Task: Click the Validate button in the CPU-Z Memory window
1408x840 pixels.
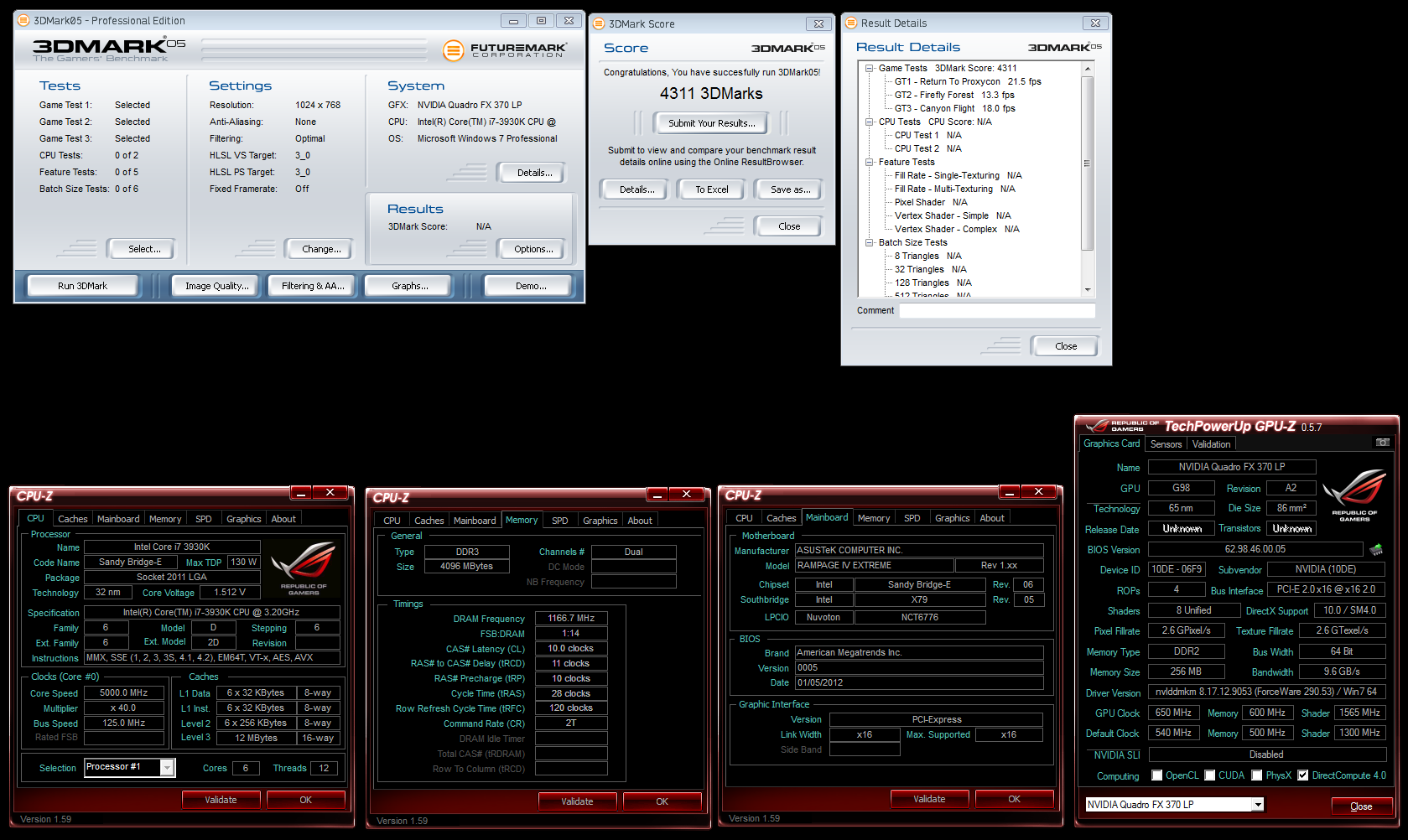Action: click(577, 801)
